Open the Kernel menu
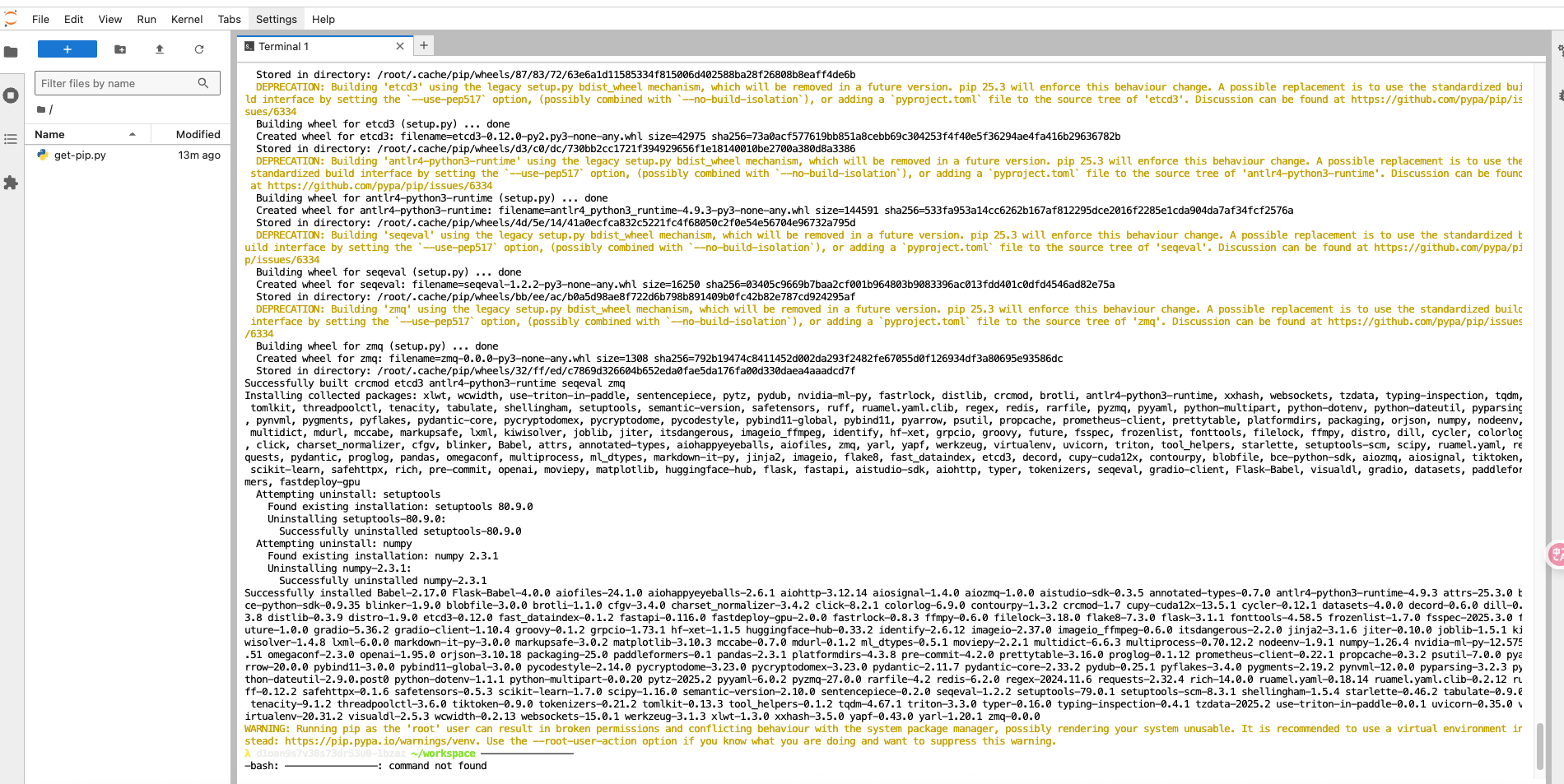The image size is (1564, 784). tap(187, 19)
